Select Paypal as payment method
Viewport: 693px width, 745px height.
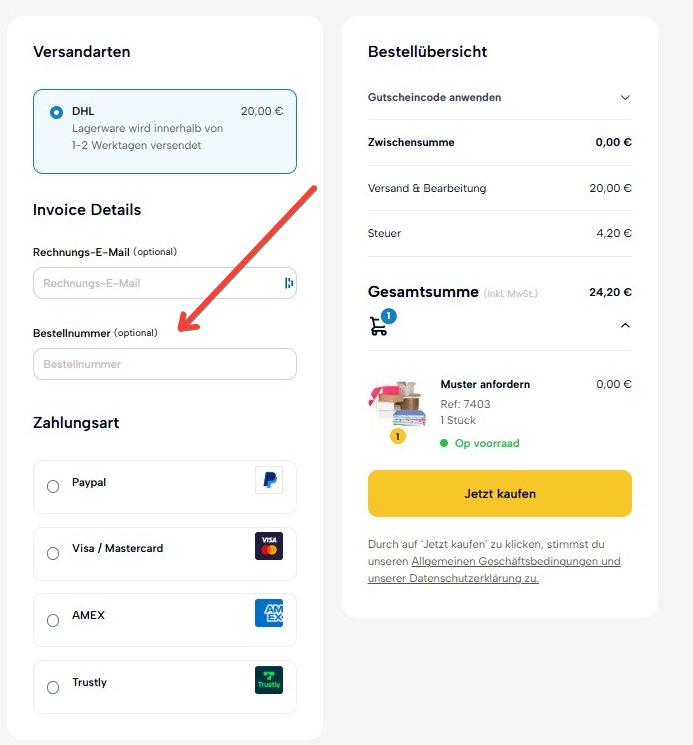tap(53, 487)
